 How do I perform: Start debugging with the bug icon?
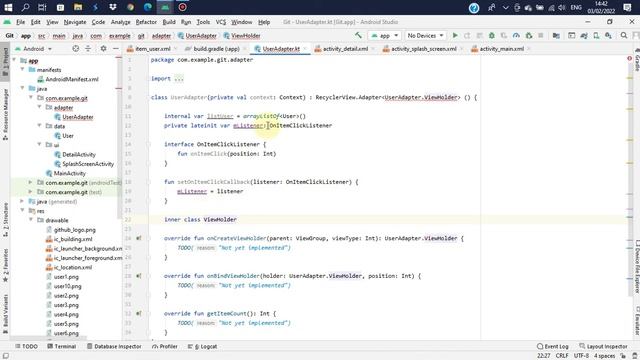(x=492, y=36)
